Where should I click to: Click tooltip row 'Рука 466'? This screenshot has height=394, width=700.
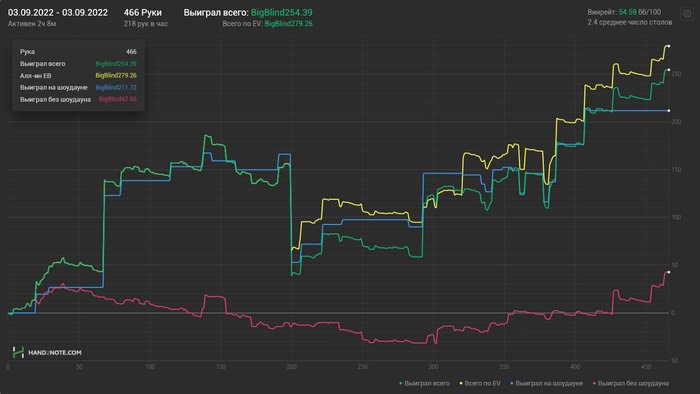(78, 52)
